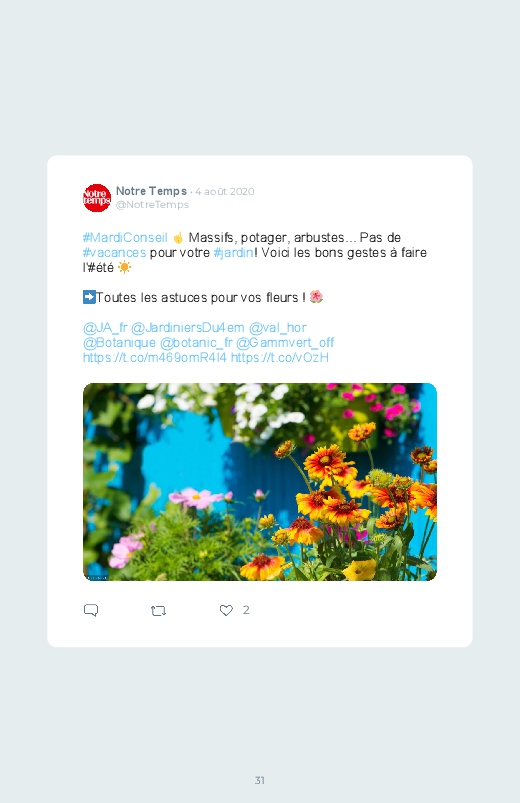The image size is (520, 803).
Task: Open the #MardiConseil hashtag
Action: click(125, 238)
